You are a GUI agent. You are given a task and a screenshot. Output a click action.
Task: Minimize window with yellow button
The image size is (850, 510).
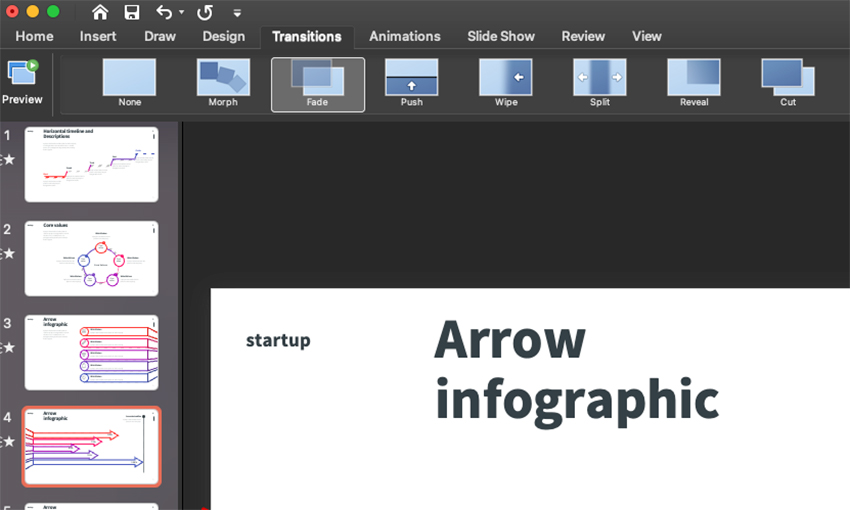click(33, 11)
